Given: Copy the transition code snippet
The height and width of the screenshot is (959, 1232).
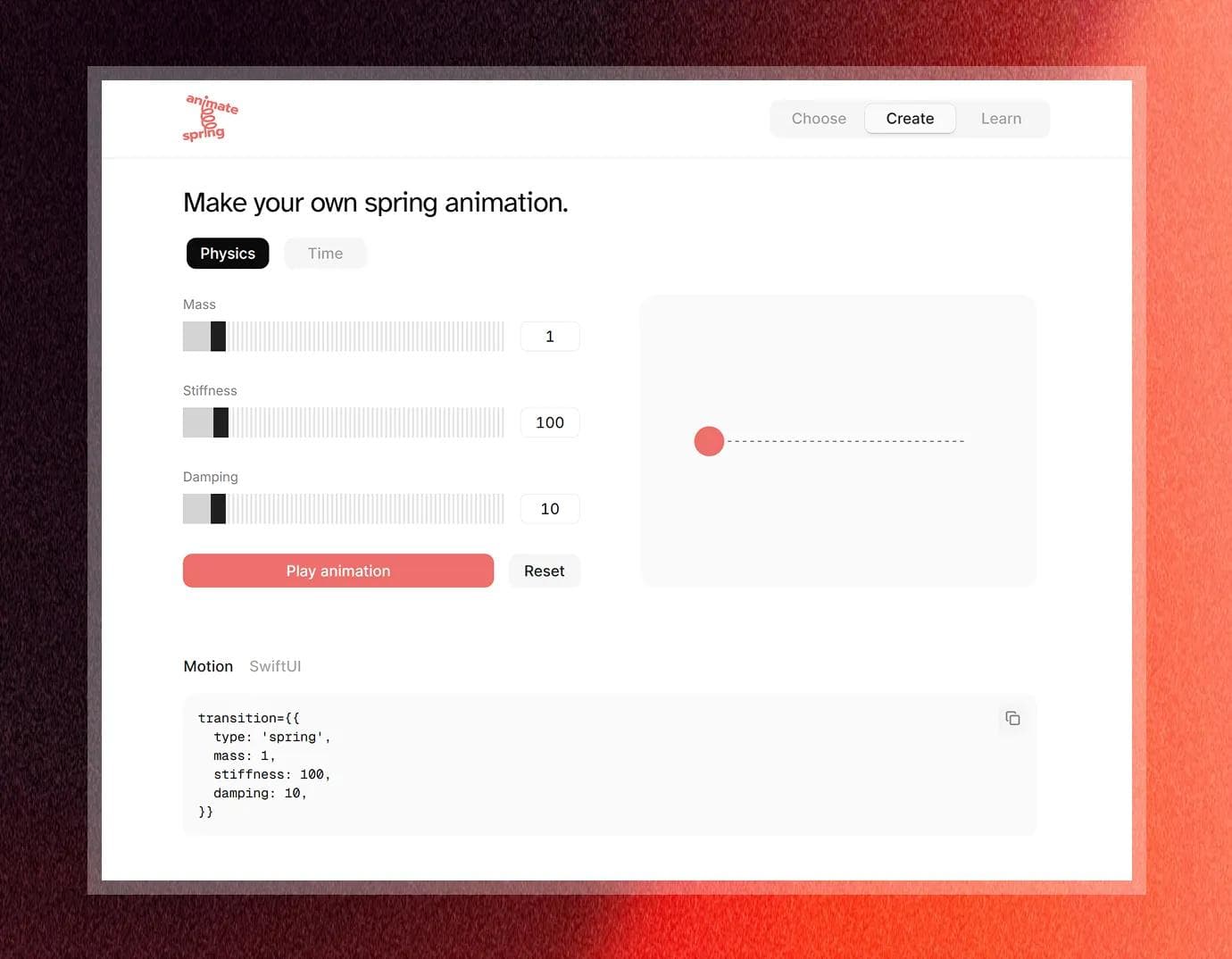Looking at the screenshot, I should tap(1012, 719).
